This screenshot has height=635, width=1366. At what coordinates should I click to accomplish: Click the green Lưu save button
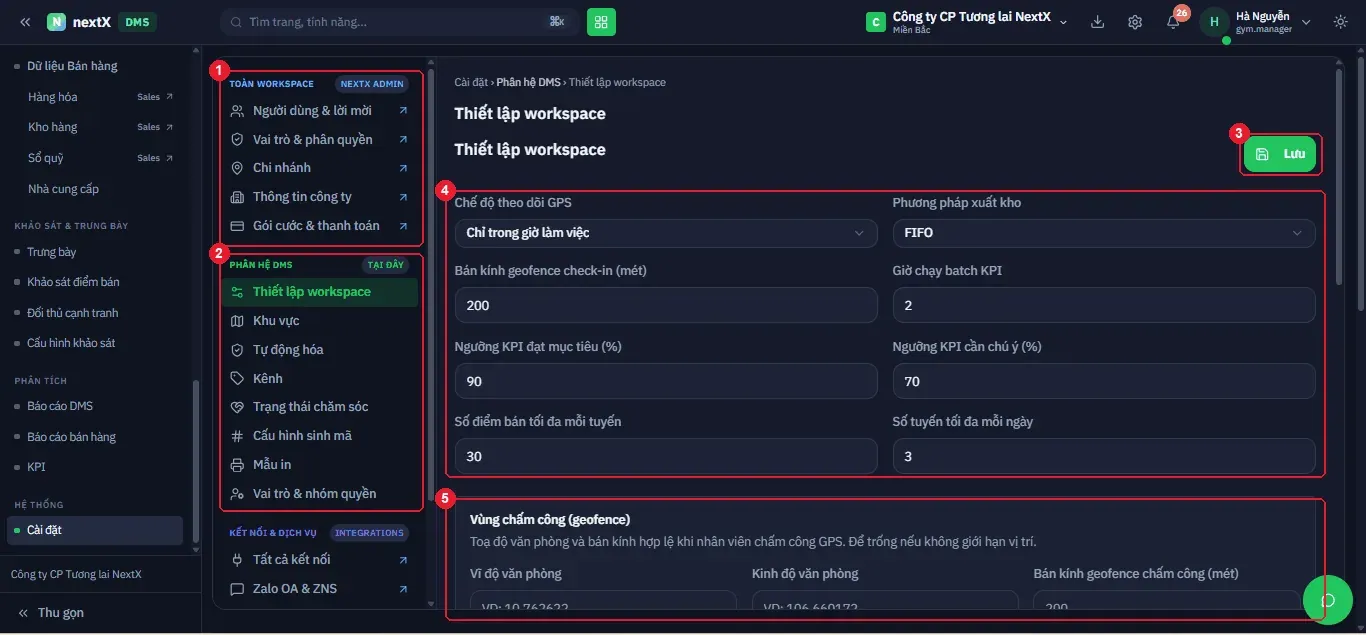1280,154
